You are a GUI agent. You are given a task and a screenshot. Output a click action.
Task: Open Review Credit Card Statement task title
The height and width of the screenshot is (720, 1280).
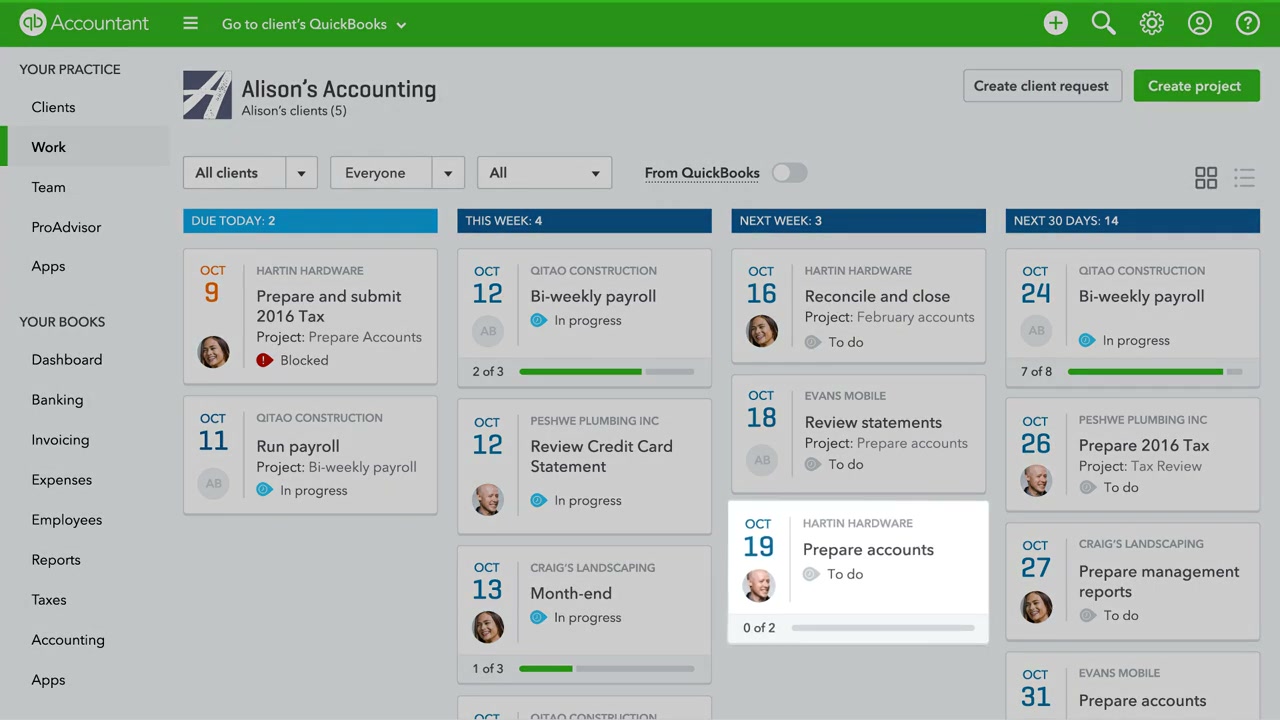click(601, 456)
